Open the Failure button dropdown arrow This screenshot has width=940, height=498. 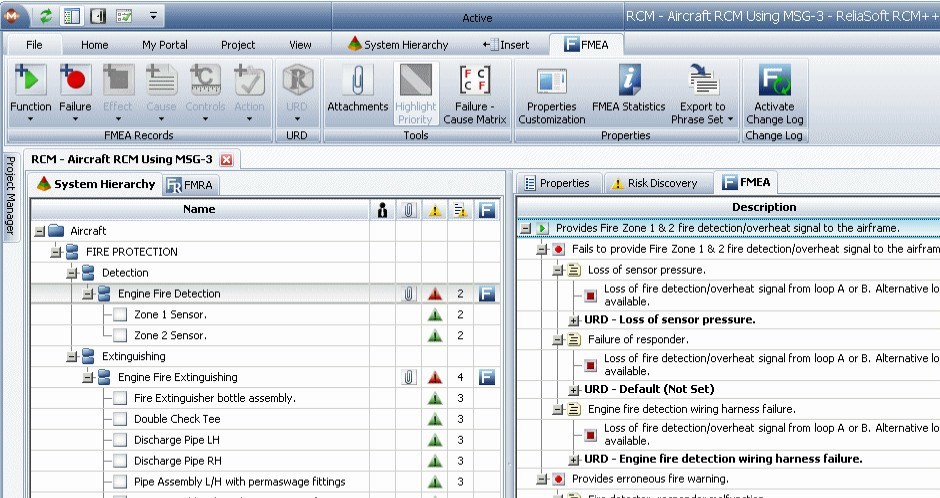pos(75,119)
